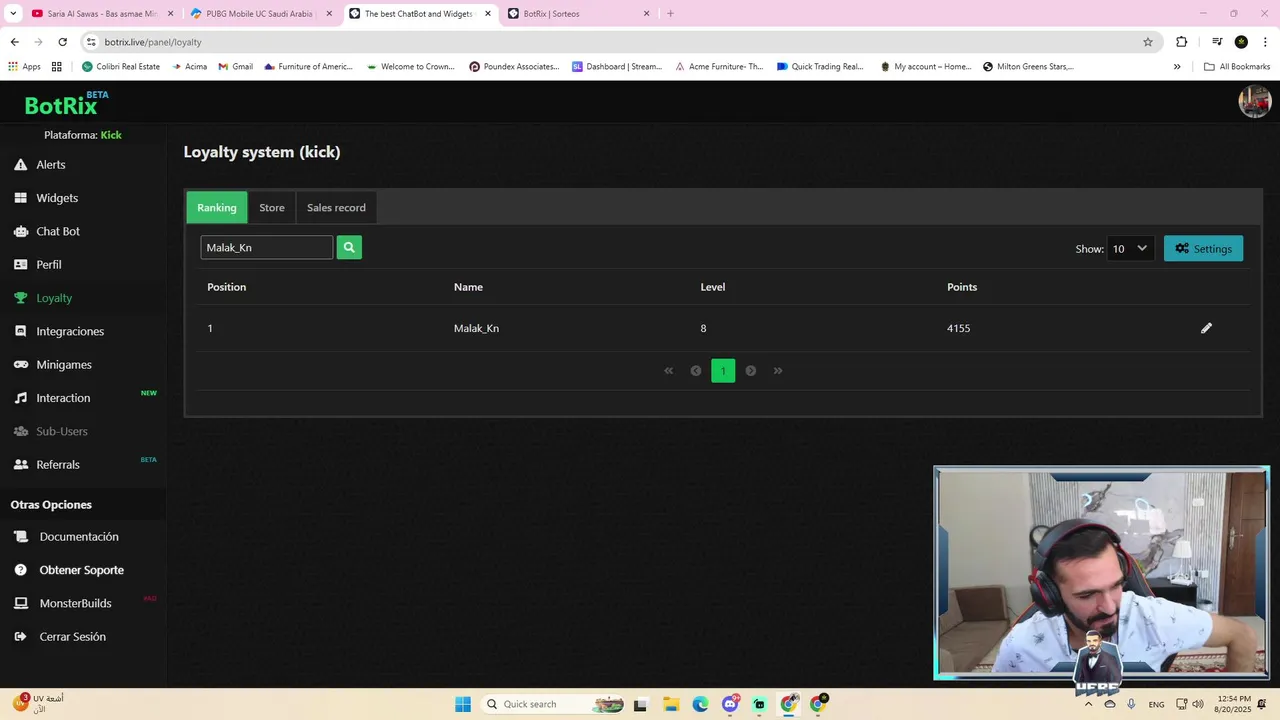This screenshot has height=720, width=1280.
Task: Click the Level column header
Action: tap(713, 287)
